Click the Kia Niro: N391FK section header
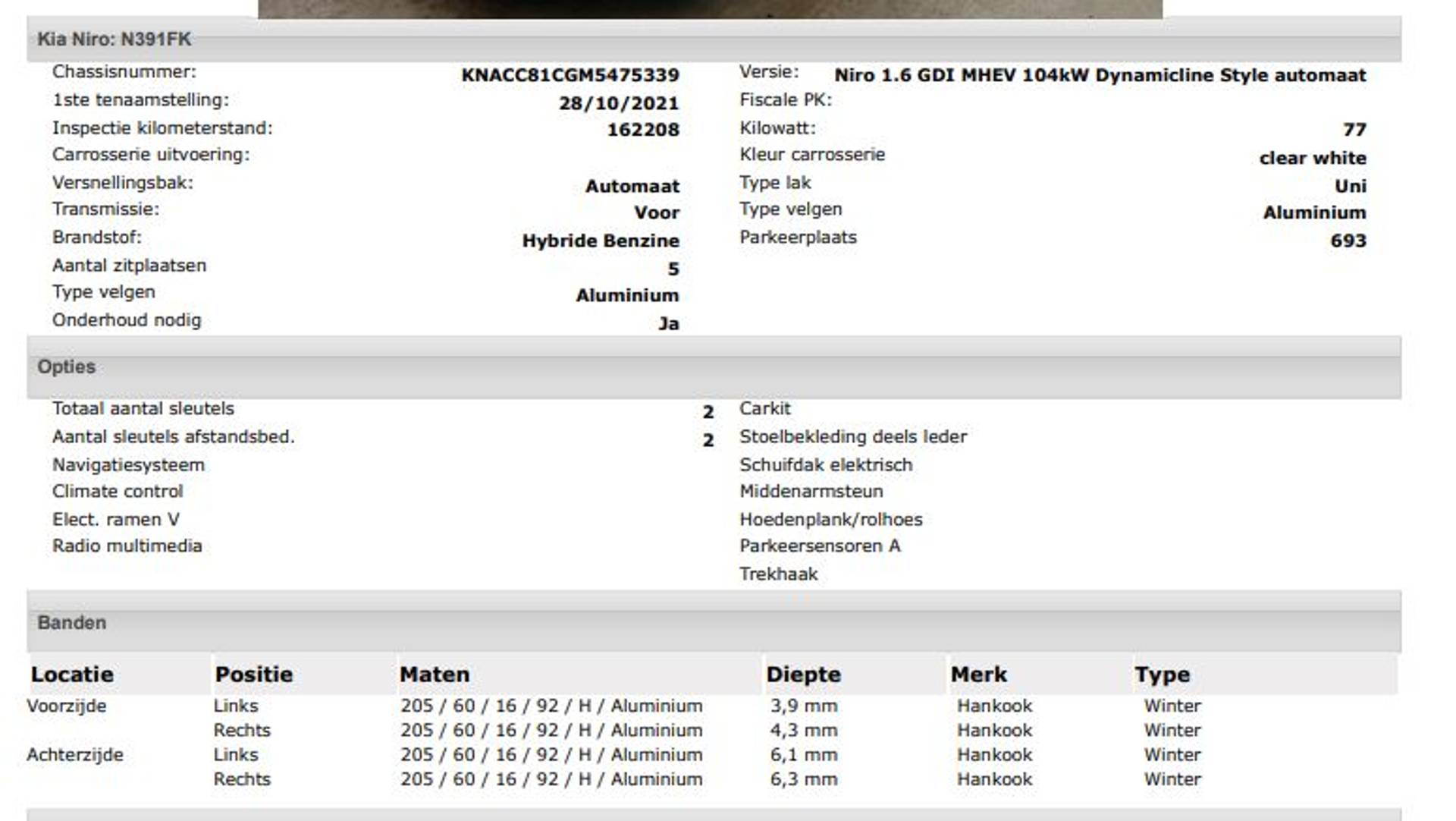This screenshot has height=821, width=1456. pyautogui.click(x=114, y=39)
